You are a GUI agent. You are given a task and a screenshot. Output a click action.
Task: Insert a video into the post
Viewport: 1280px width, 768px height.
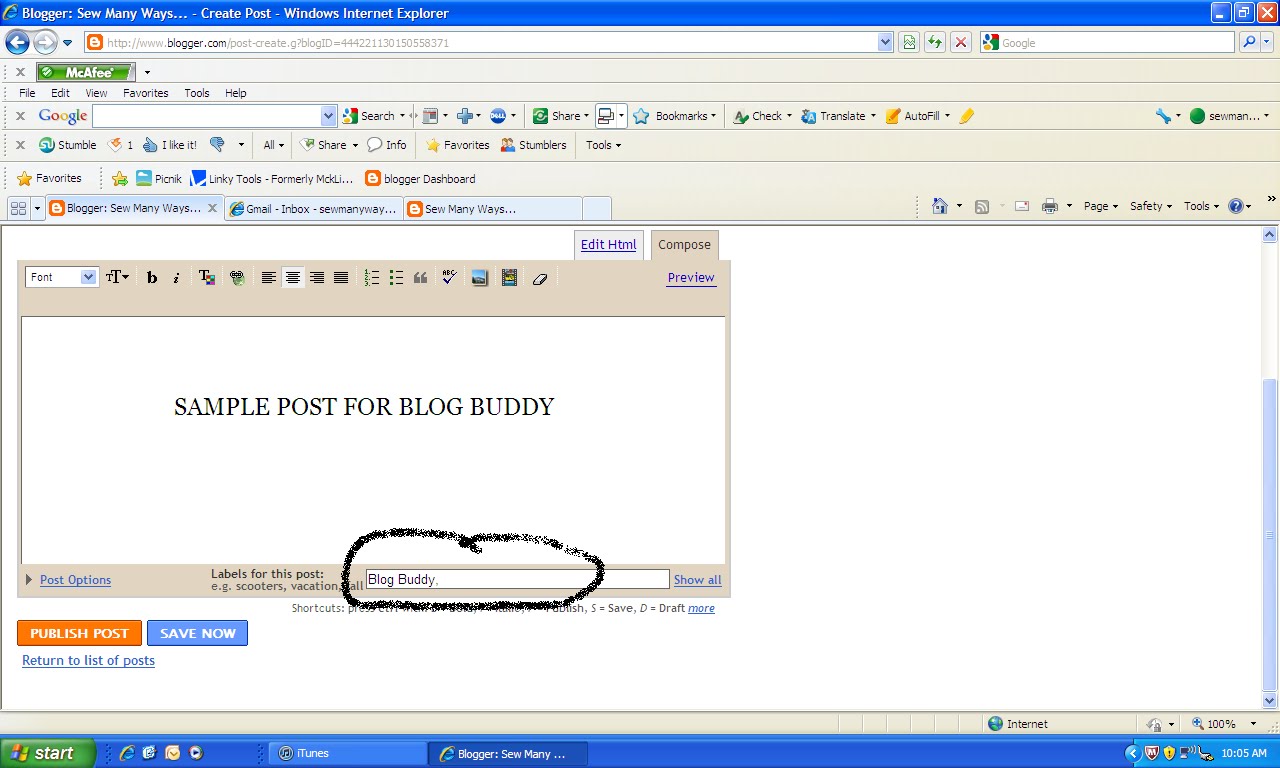point(509,277)
